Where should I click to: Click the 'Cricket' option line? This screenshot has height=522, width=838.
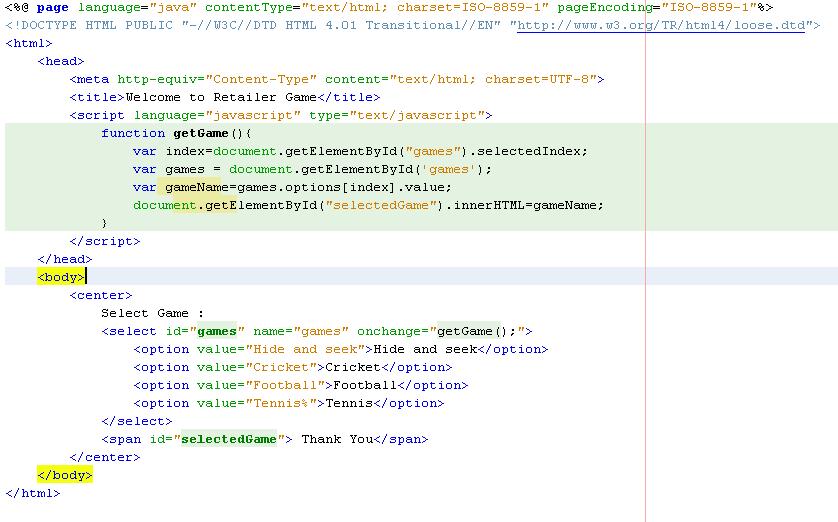292,368
